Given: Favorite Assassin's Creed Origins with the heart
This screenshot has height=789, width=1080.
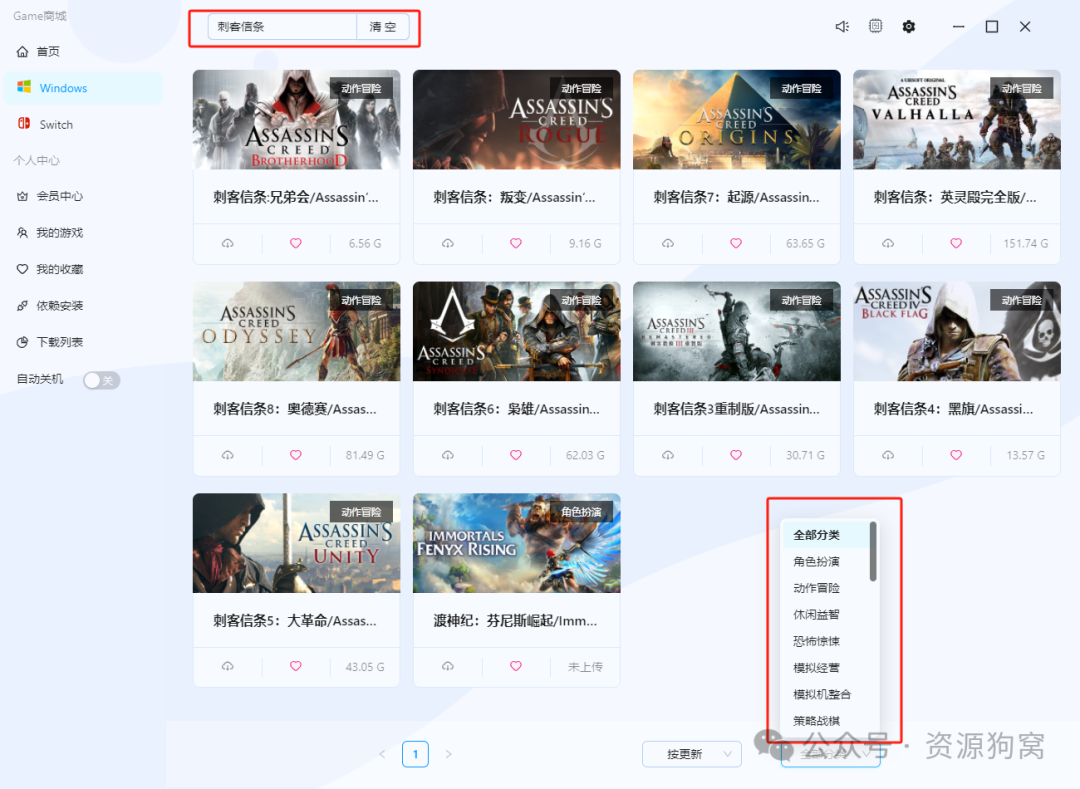Looking at the screenshot, I should click(736, 243).
